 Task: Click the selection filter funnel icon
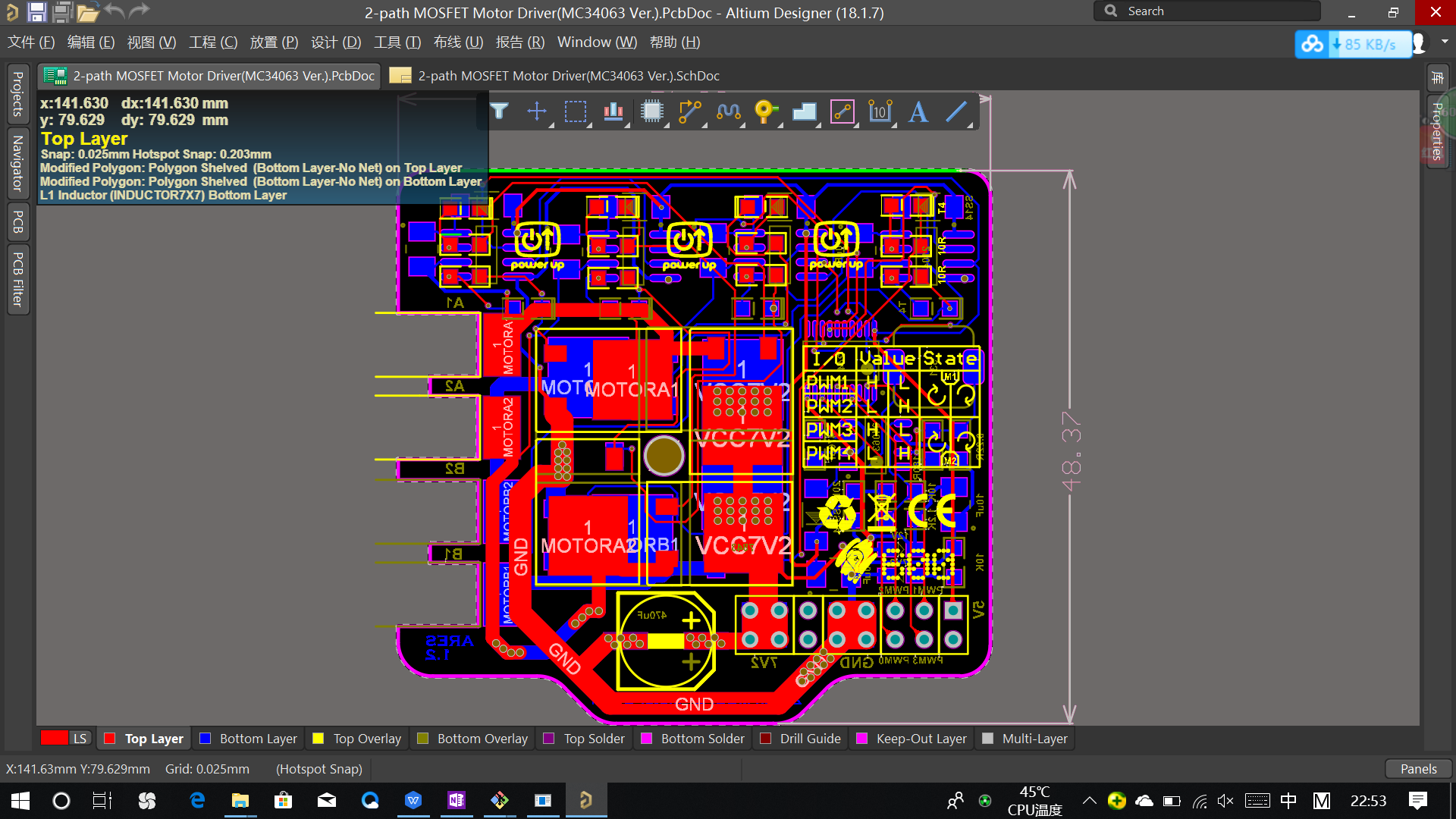pyautogui.click(x=499, y=111)
